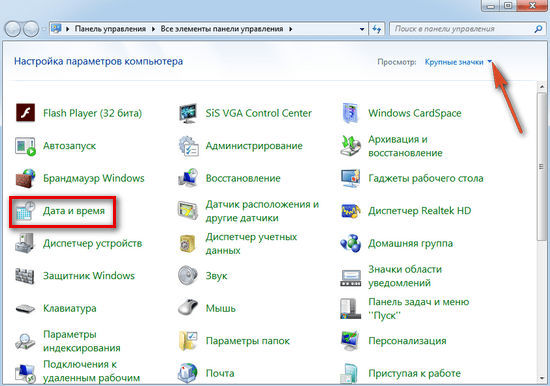Open the Диспетчер устройств text link

93,244
